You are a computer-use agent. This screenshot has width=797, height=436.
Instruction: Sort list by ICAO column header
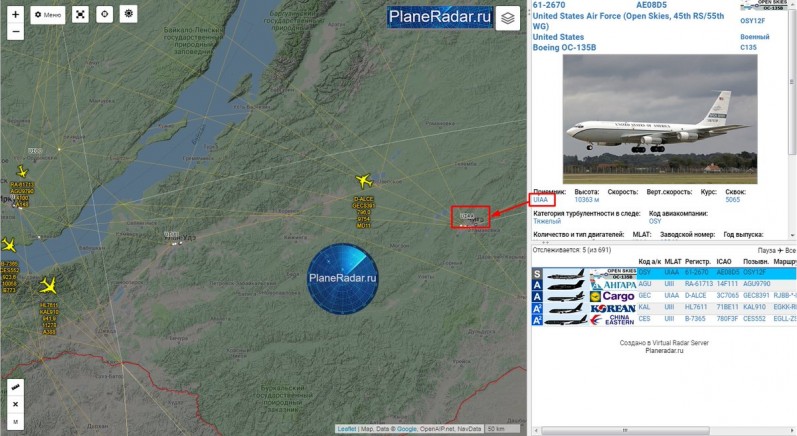[724, 262]
